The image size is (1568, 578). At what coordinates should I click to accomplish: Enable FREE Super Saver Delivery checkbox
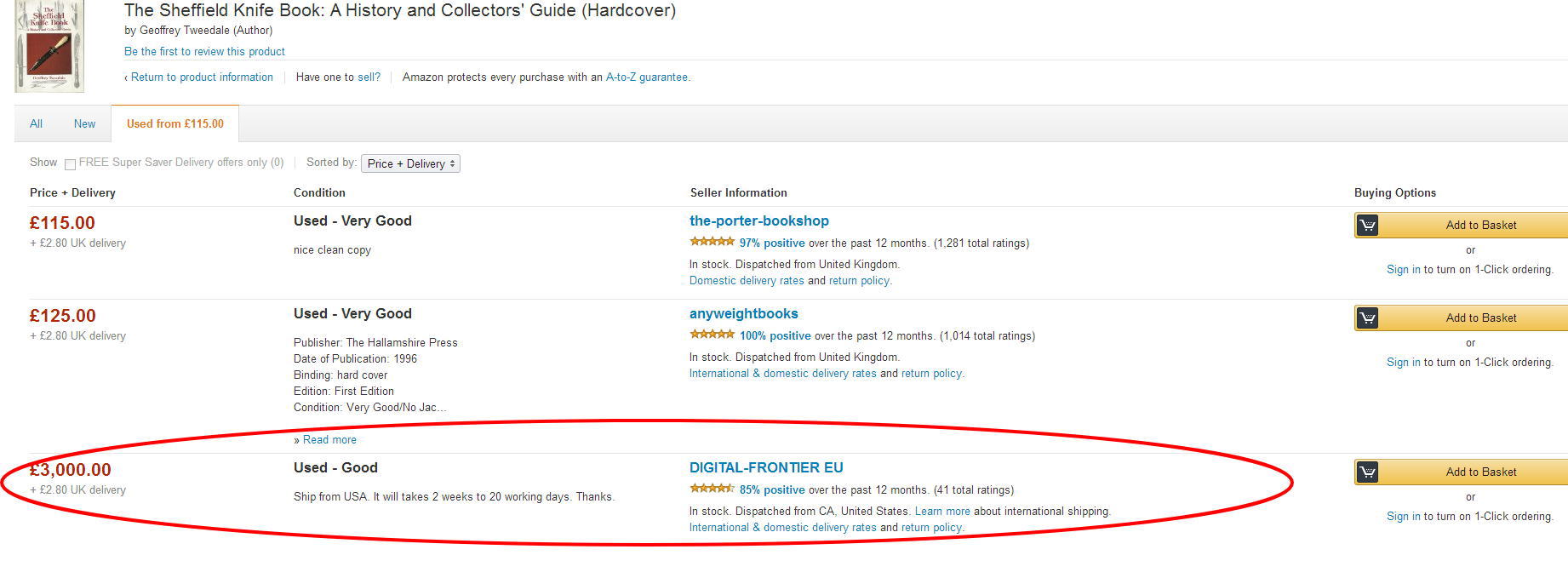pos(71,163)
